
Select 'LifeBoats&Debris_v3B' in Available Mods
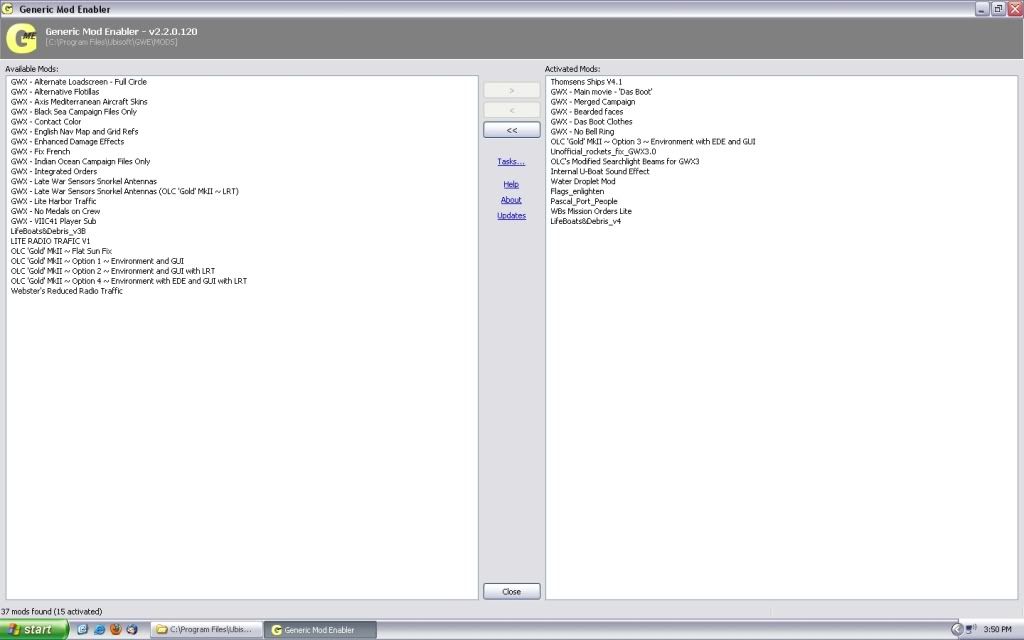click(48, 231)
